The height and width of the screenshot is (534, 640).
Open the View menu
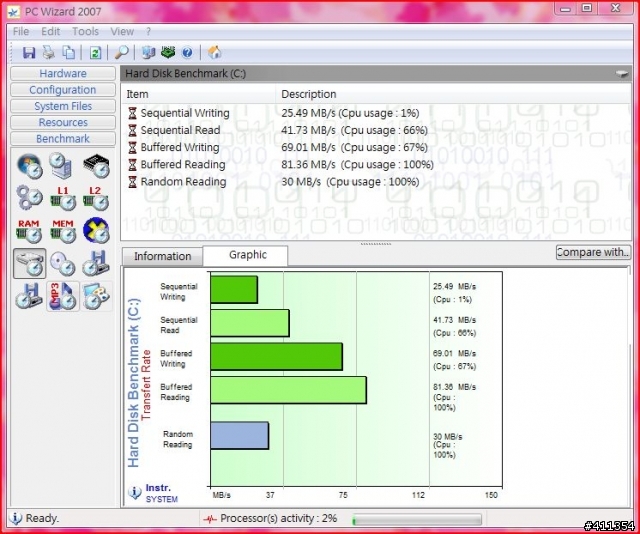point(122,31)
